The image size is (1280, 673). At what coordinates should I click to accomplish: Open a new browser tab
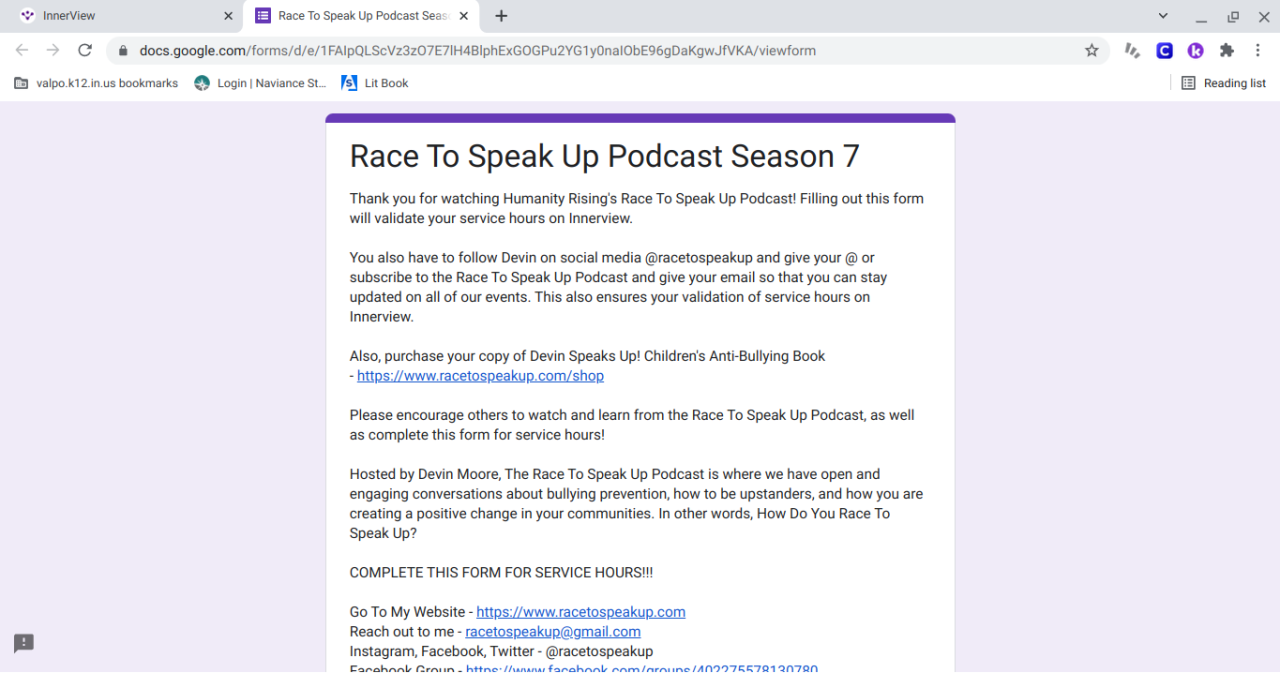501,16
